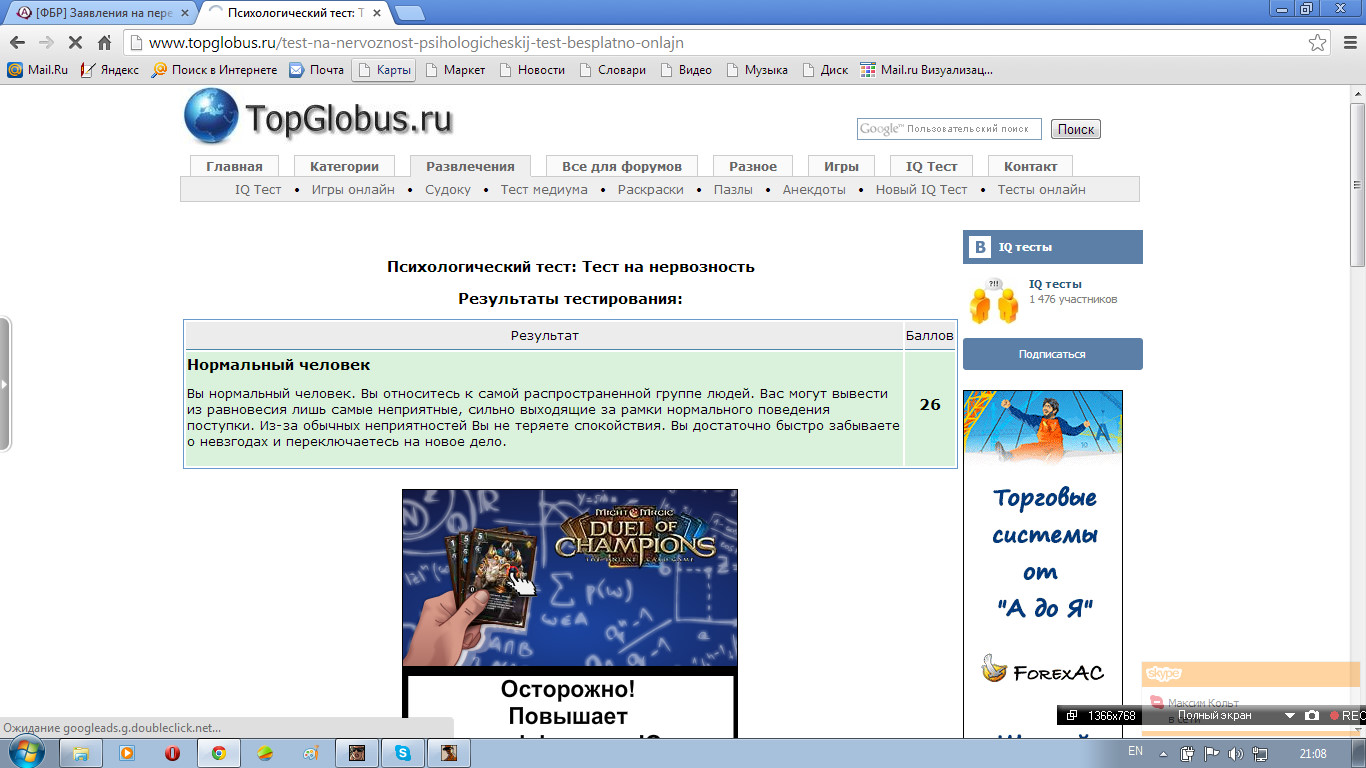Screen dimensions: 1366x768
Task: Click the TopGlobus.ru globe logo
Action: tap(211, 116)
